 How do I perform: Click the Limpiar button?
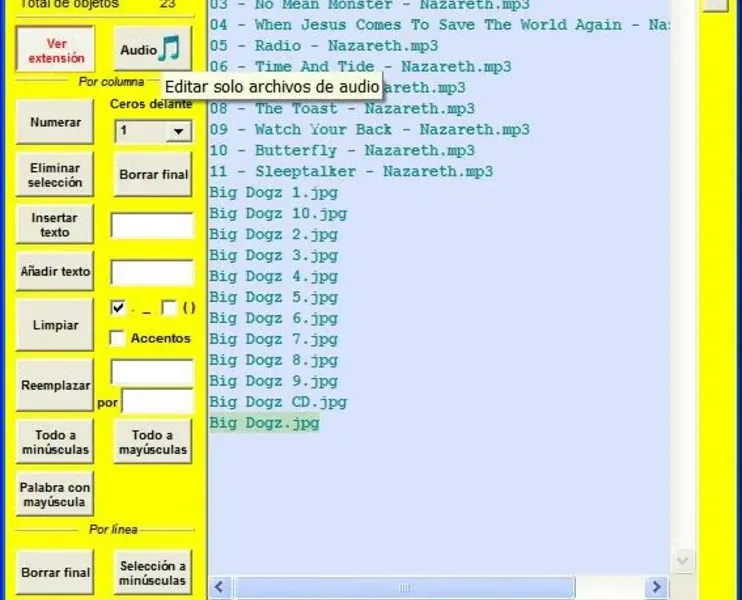(x=55, y=325)
